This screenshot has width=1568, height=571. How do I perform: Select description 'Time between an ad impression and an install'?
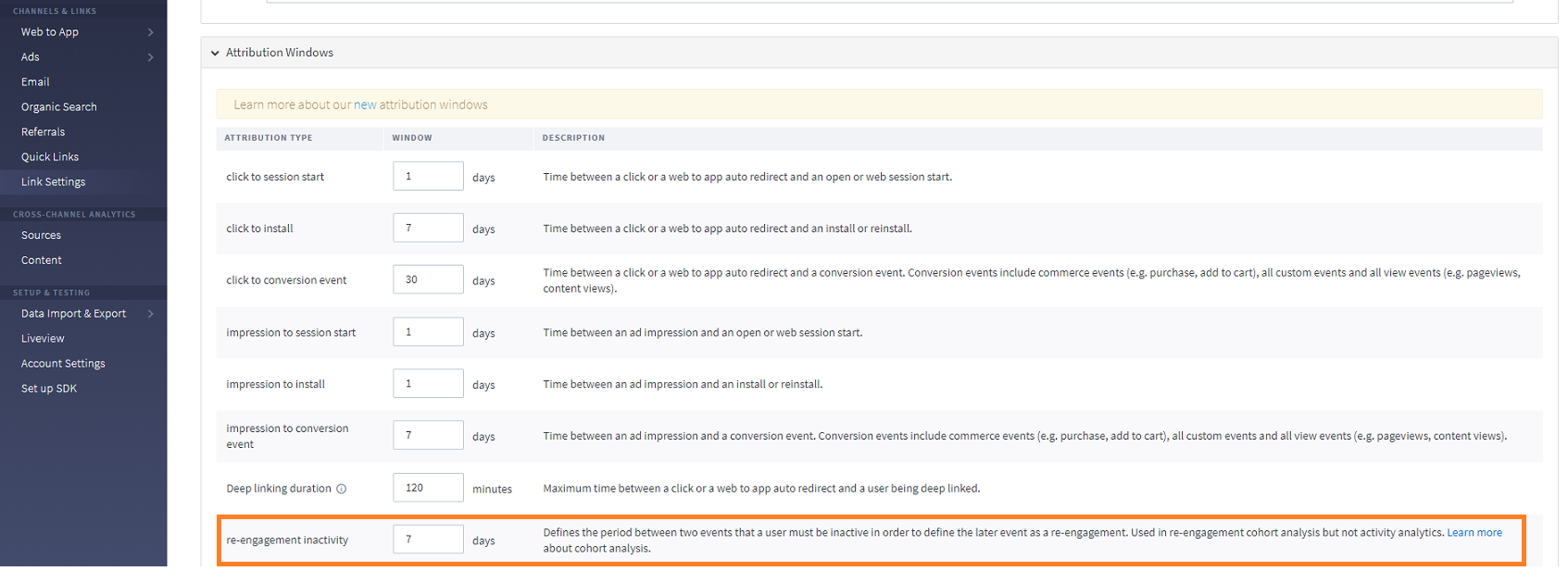pos(683,385)
